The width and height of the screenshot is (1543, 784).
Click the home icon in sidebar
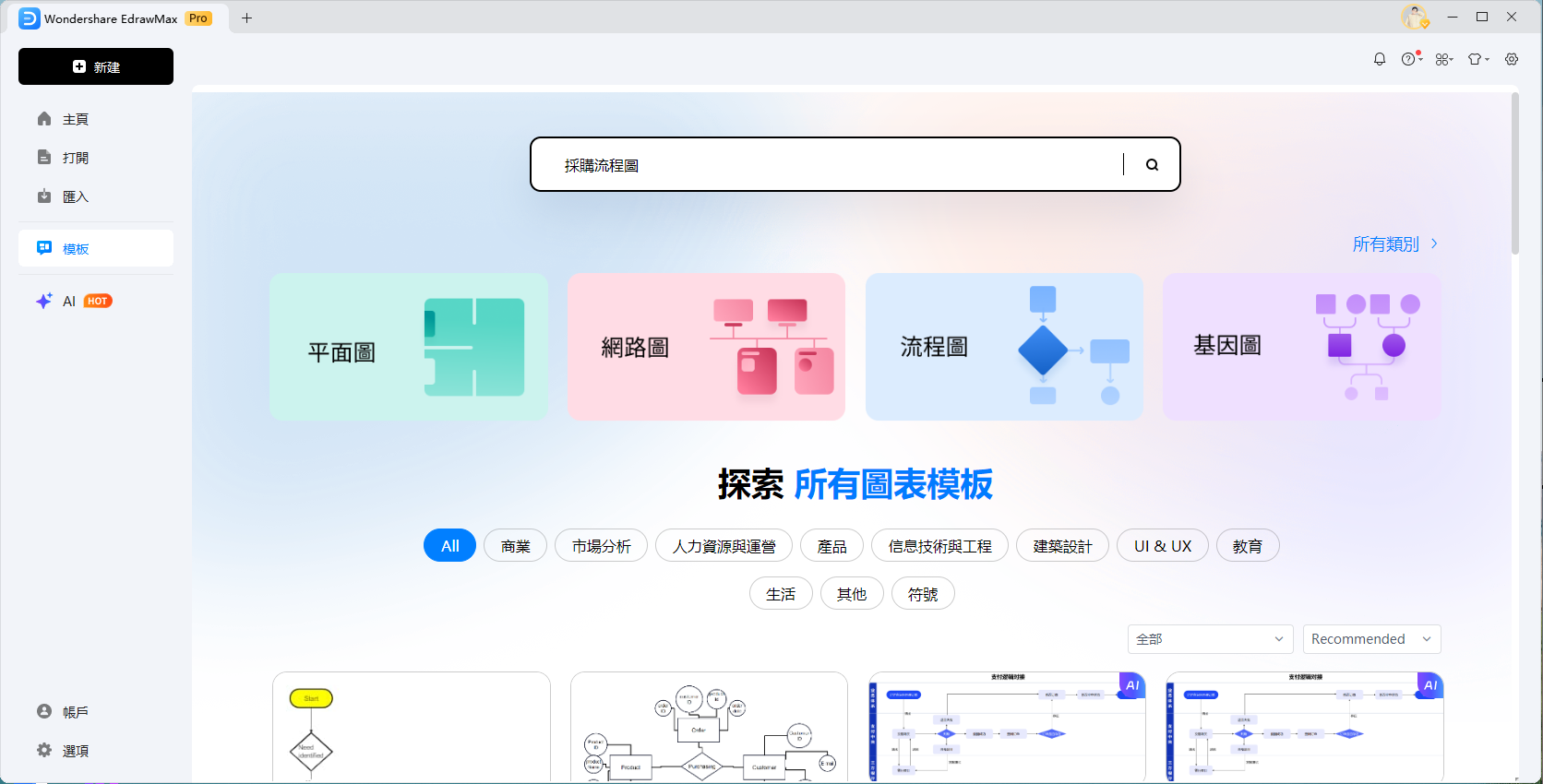click(x=44, y=119)
